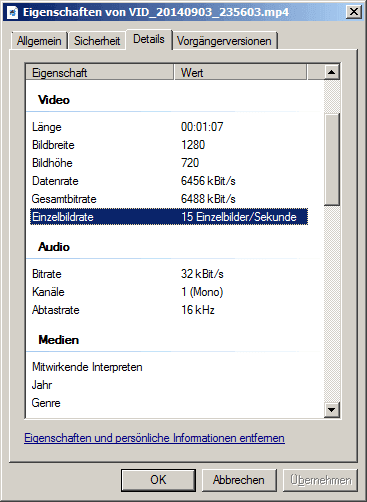Select the Genre property row
The height and width of the screenshot is (502, 367).
point(169,403)
